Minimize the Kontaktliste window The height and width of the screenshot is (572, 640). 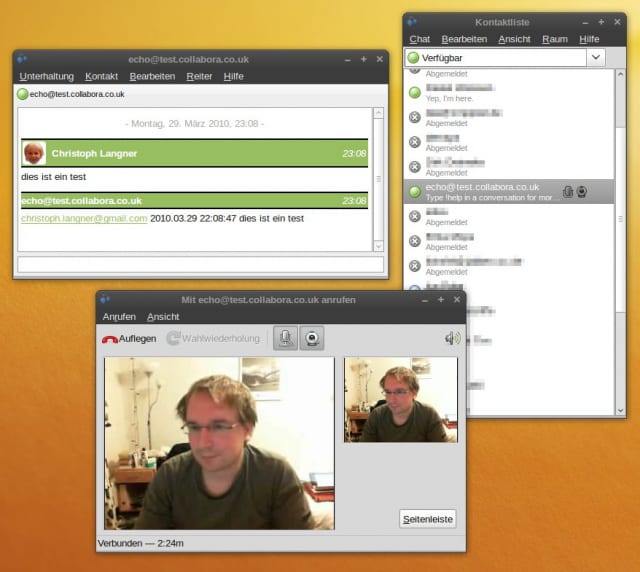pos(585,22)
